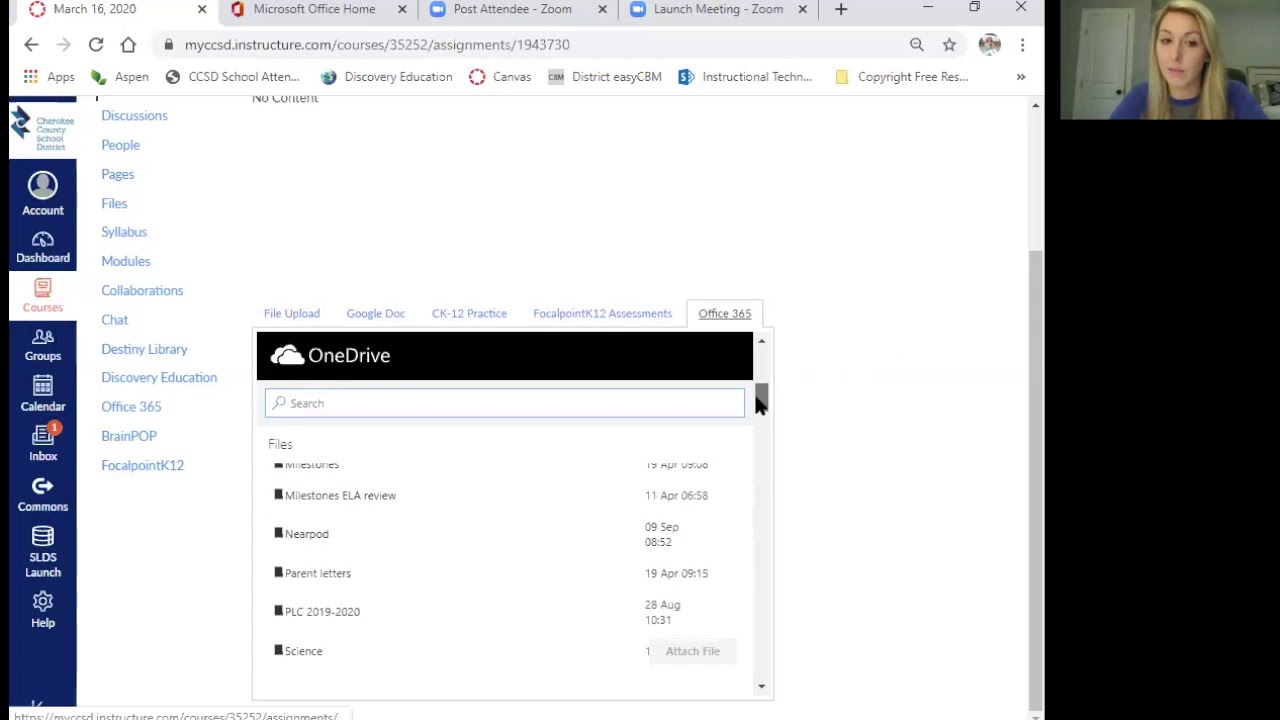Reload the page with refresh icon
Screen dimensions: 1280x720
coord(96,44)
